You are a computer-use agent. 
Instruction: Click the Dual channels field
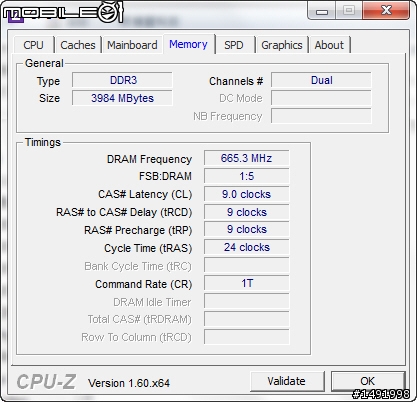point(321,80)
